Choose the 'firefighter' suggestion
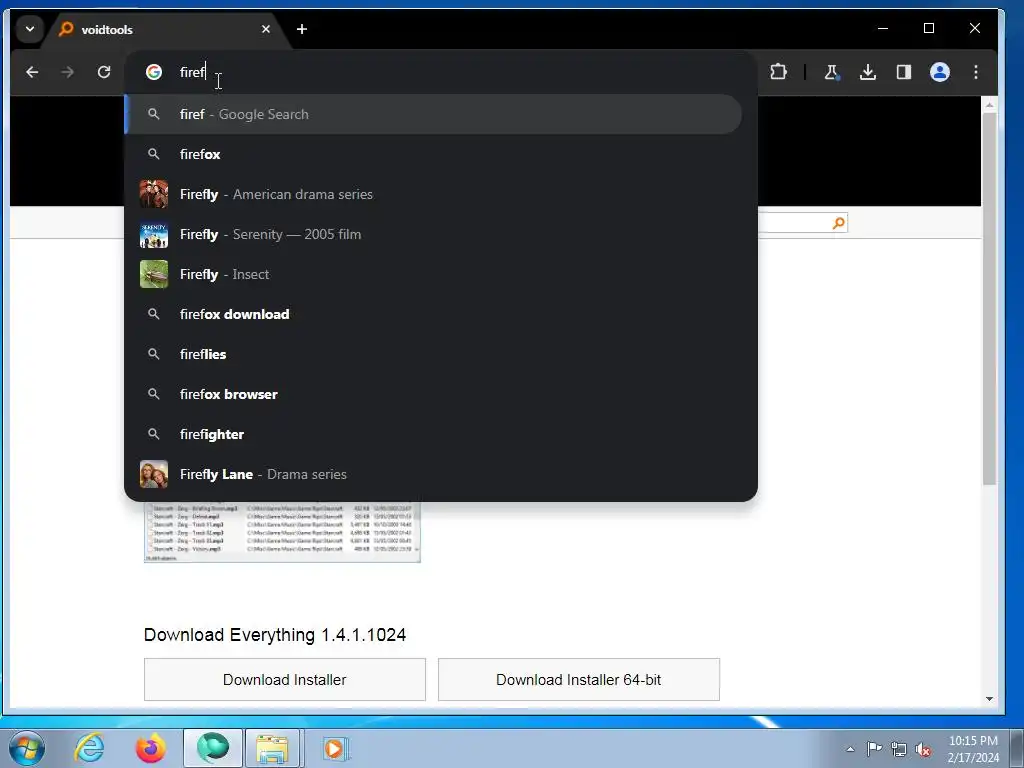This screenshot has width=1024, height=768. coord(434,434)
